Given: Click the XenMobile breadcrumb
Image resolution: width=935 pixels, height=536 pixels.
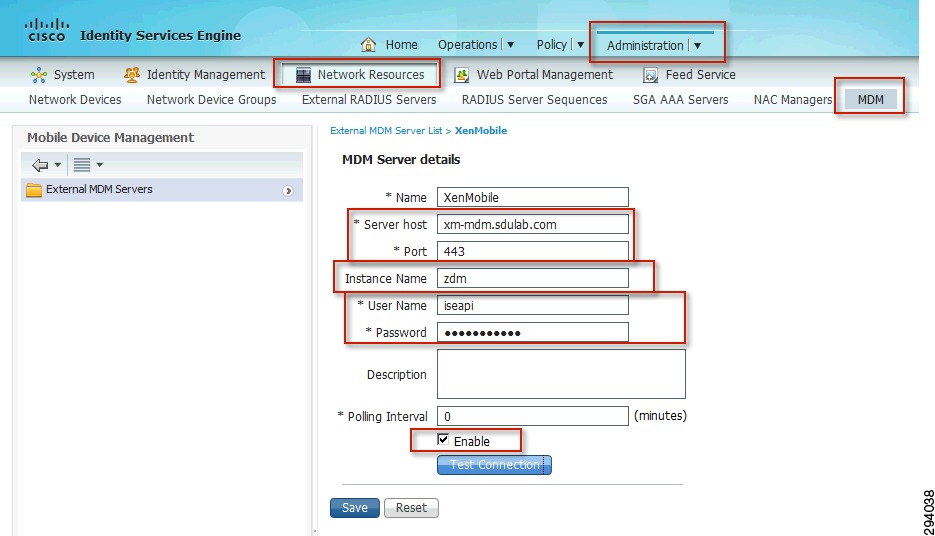Looking at the screenshot, I should [x=481, y=131].
